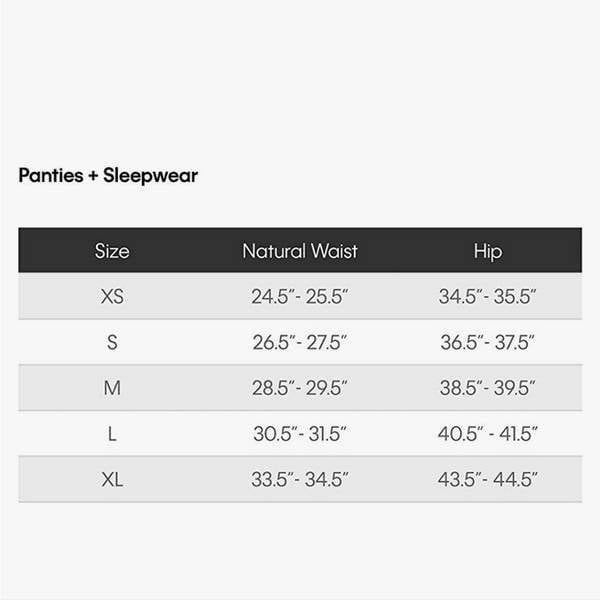
Task: Click the Natural Waist column header
Action: [300, 251]
